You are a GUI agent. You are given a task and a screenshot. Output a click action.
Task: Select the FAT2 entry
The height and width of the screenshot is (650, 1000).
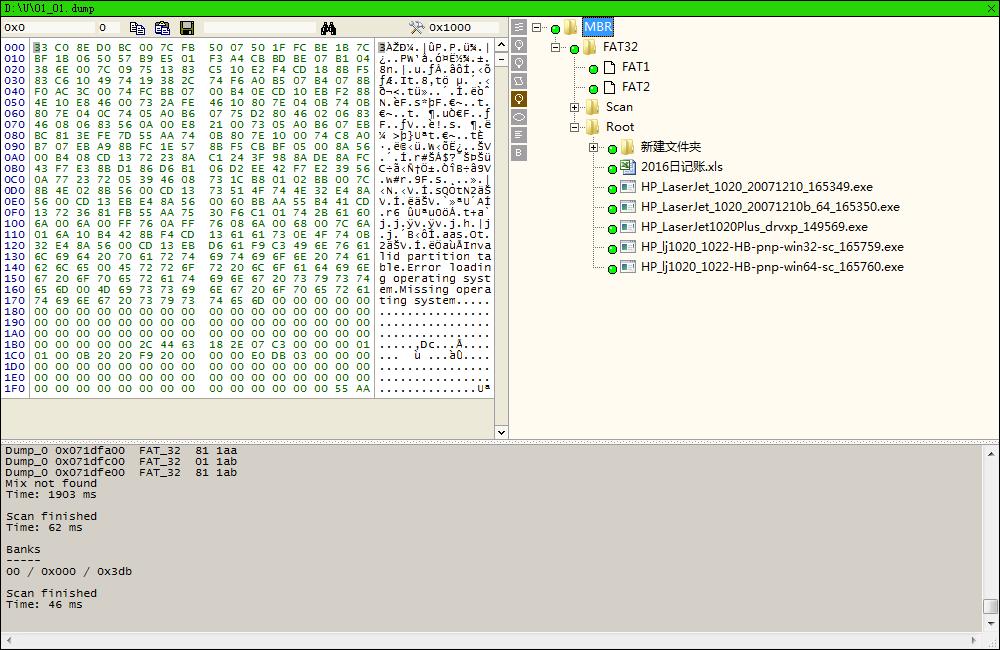[x=635, y=87]
